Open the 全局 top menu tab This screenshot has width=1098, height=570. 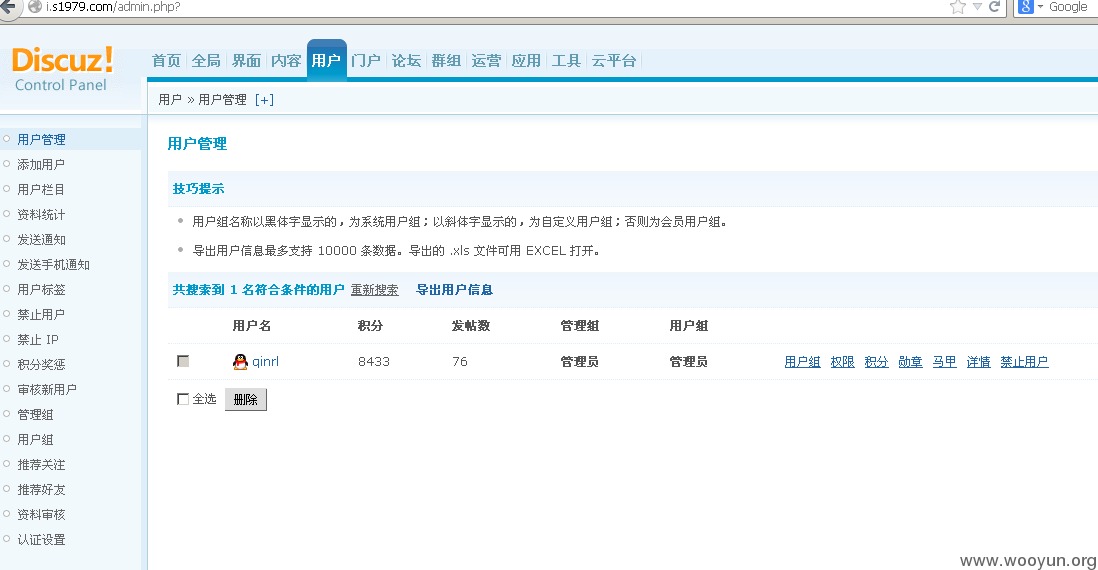[x=206, y=61]
